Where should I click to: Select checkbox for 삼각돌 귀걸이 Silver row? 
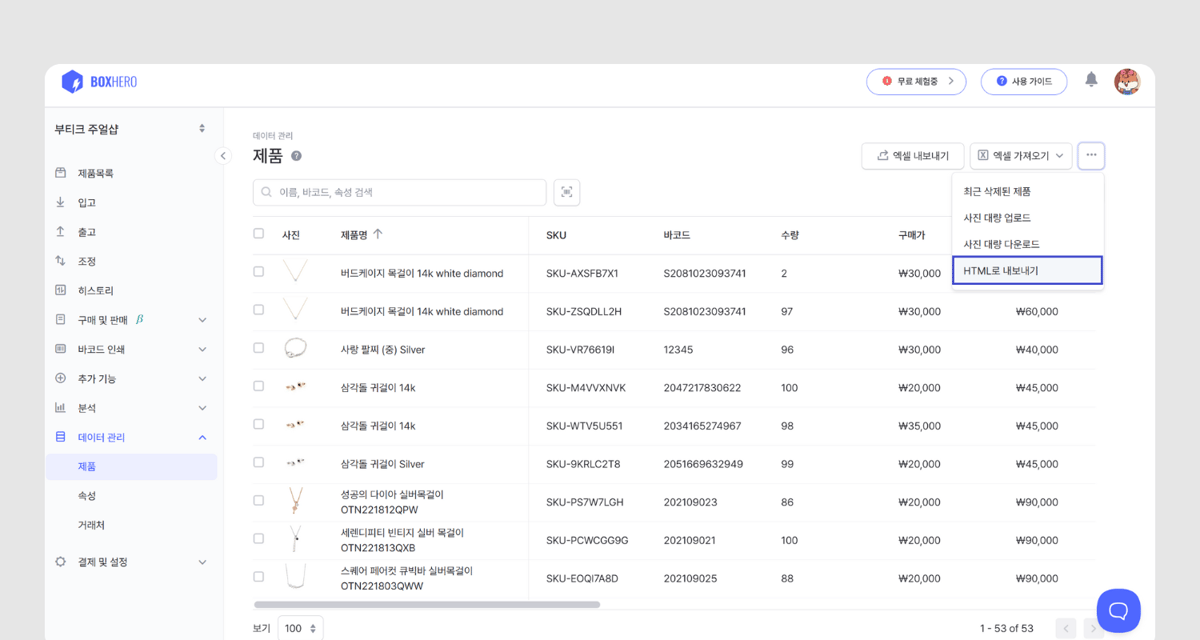pyautogui.click(x=259, y=462)
